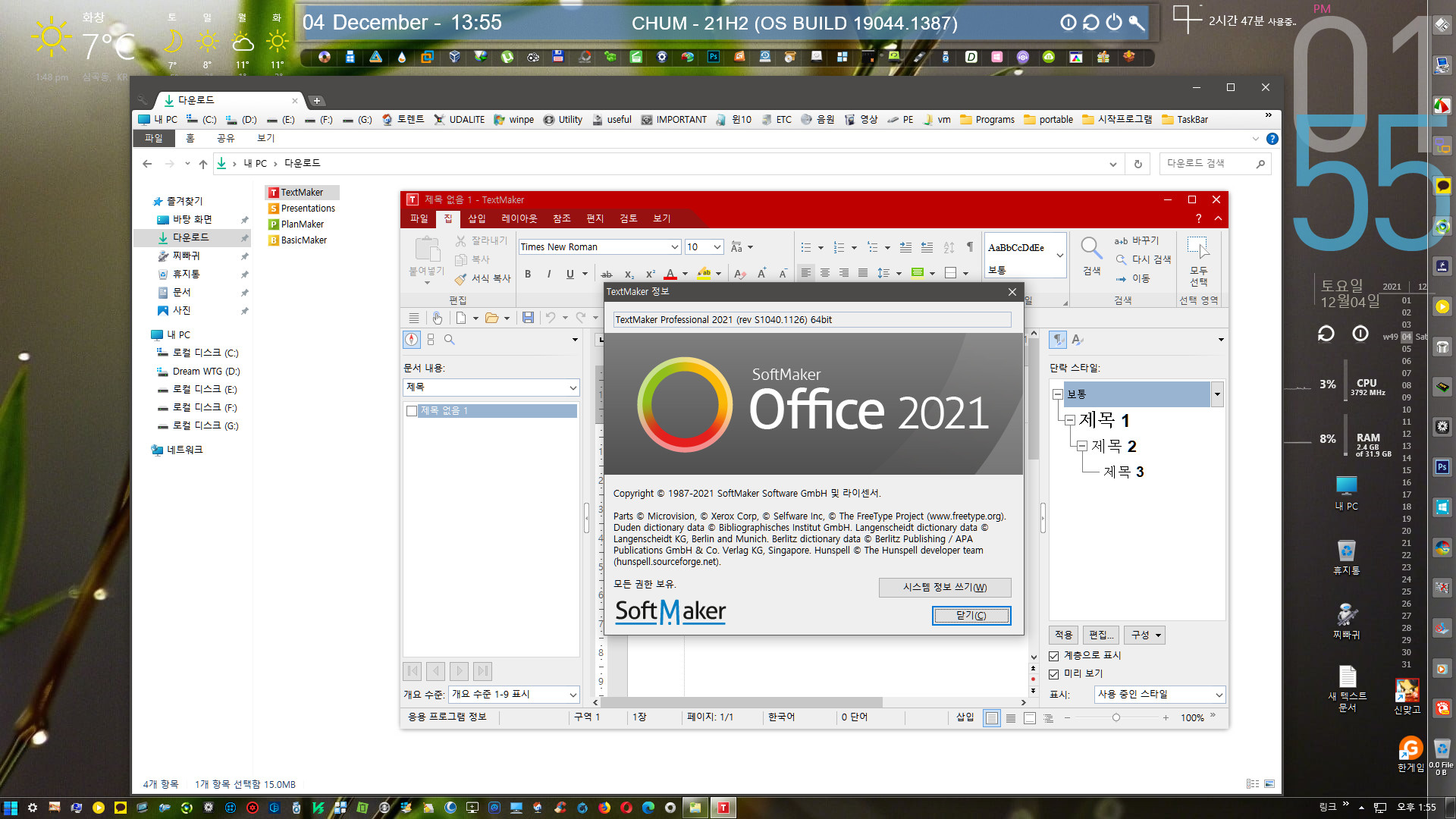Open the 파일 menu in TextMaker
1456x819 pixels.
(419, 218)
